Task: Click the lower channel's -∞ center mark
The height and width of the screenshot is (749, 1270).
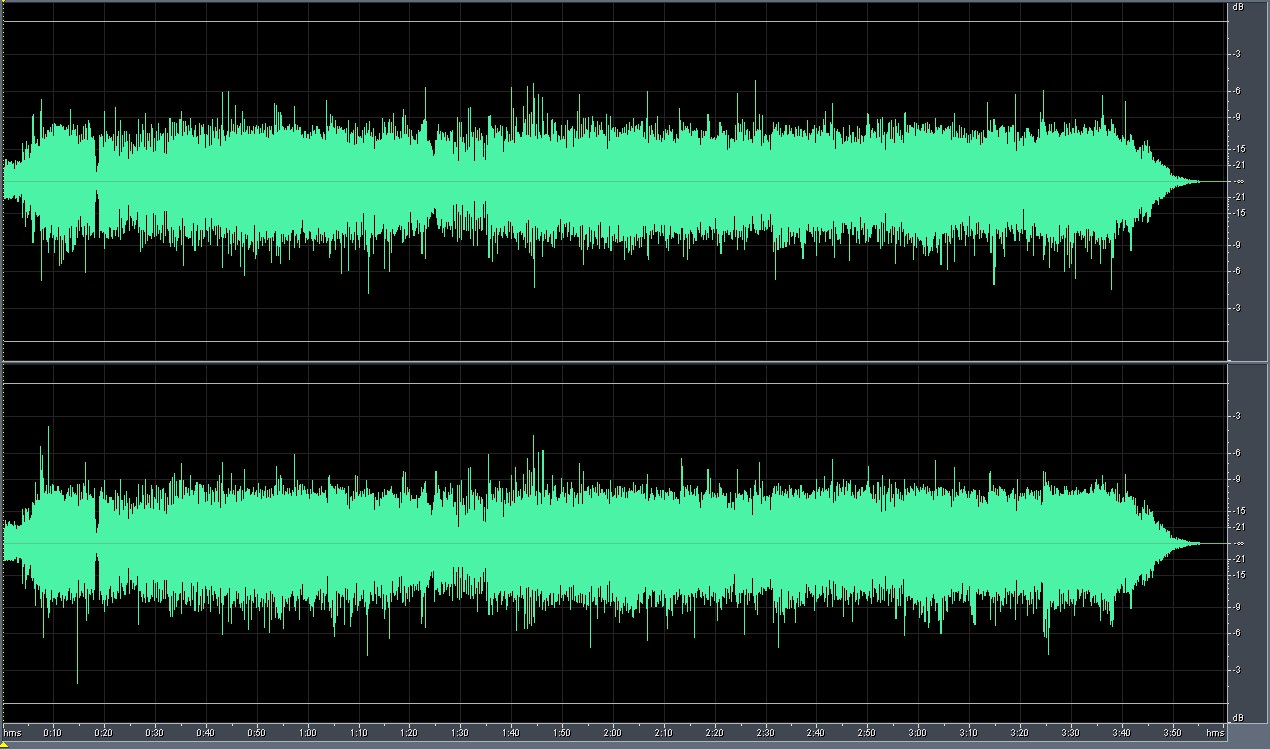Action: click(1238, 543)
